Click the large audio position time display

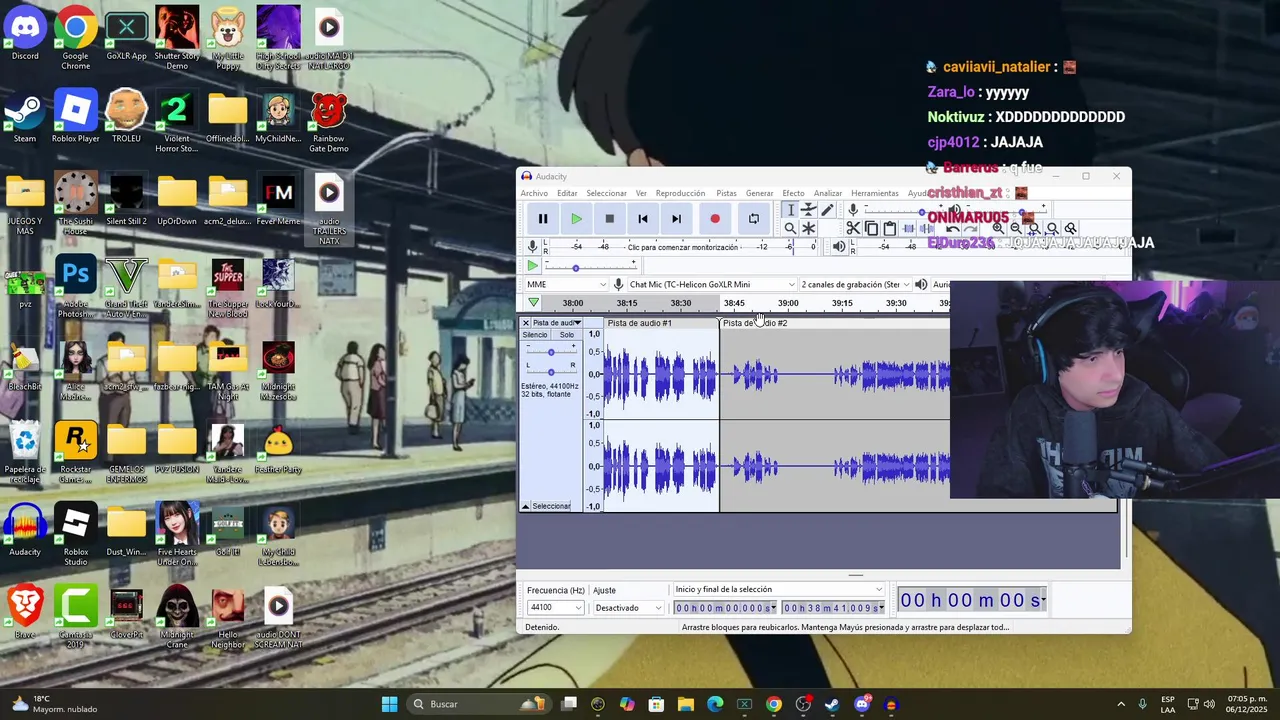coord(972,600)
